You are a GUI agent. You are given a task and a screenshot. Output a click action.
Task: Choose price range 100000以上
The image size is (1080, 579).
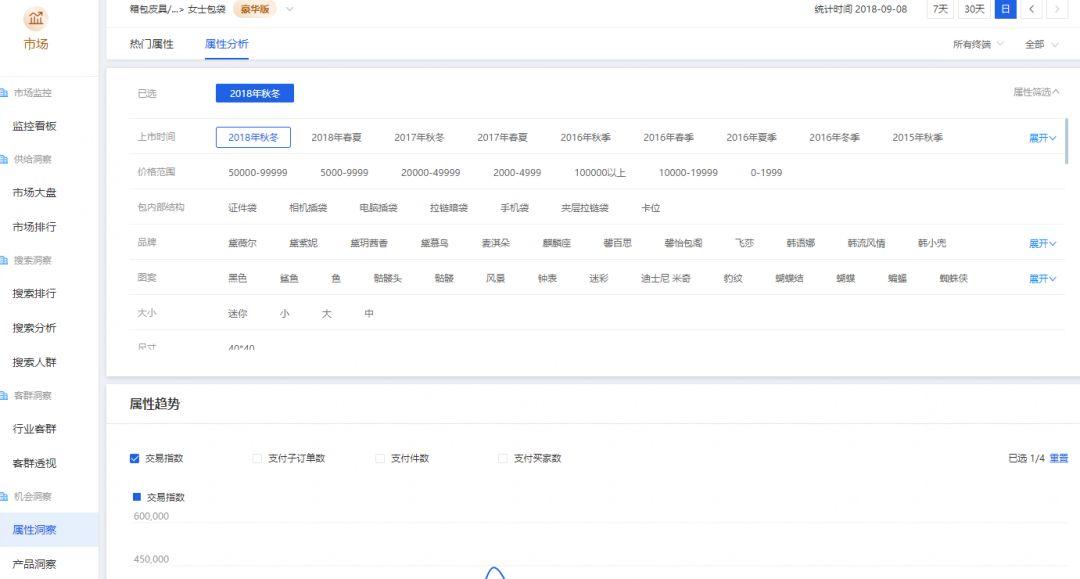coord(600,172)
